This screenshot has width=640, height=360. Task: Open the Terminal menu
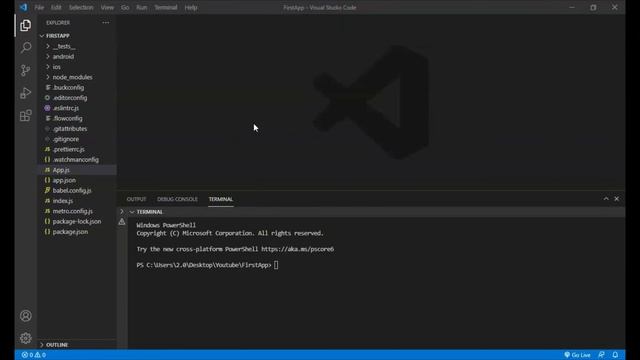(x=166, y=7)
